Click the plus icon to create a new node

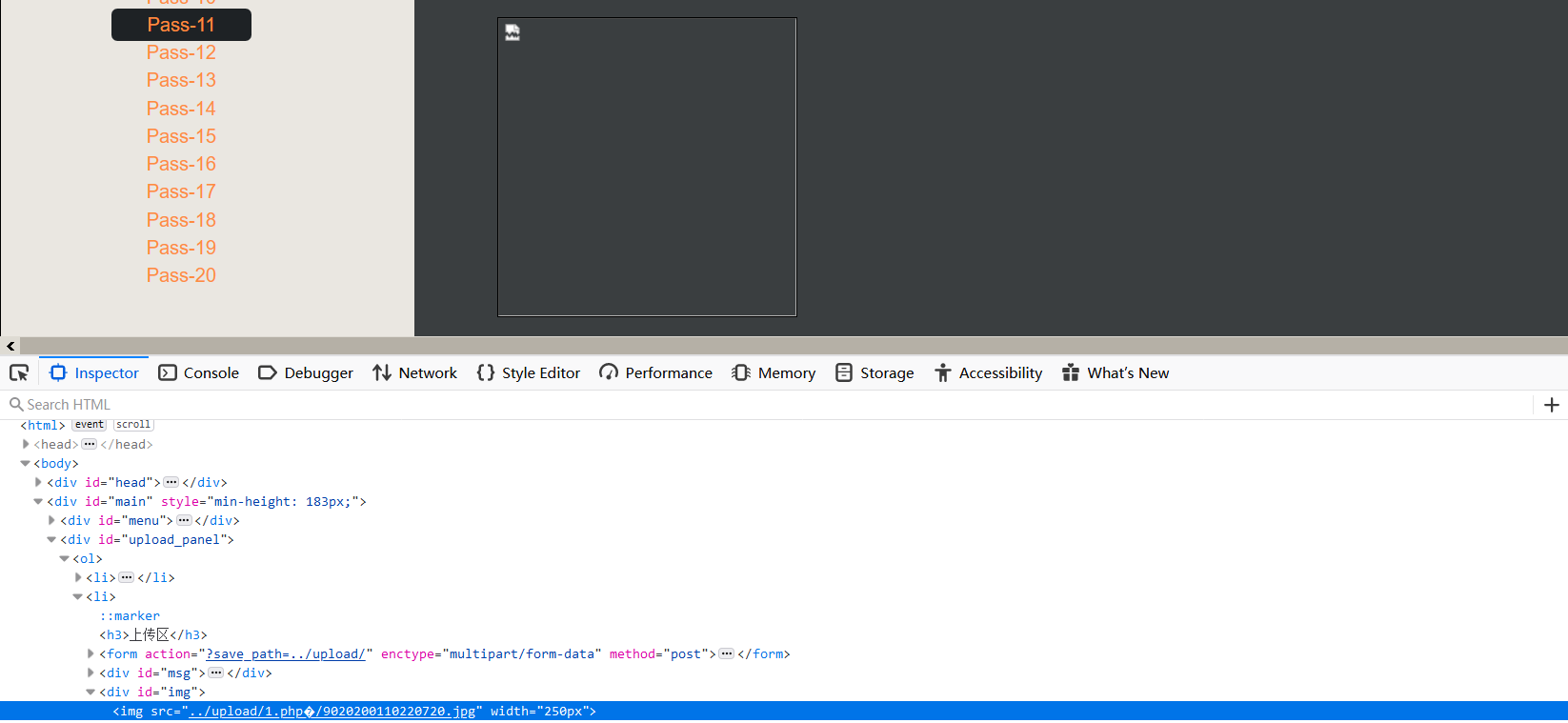click(1552, 405)
